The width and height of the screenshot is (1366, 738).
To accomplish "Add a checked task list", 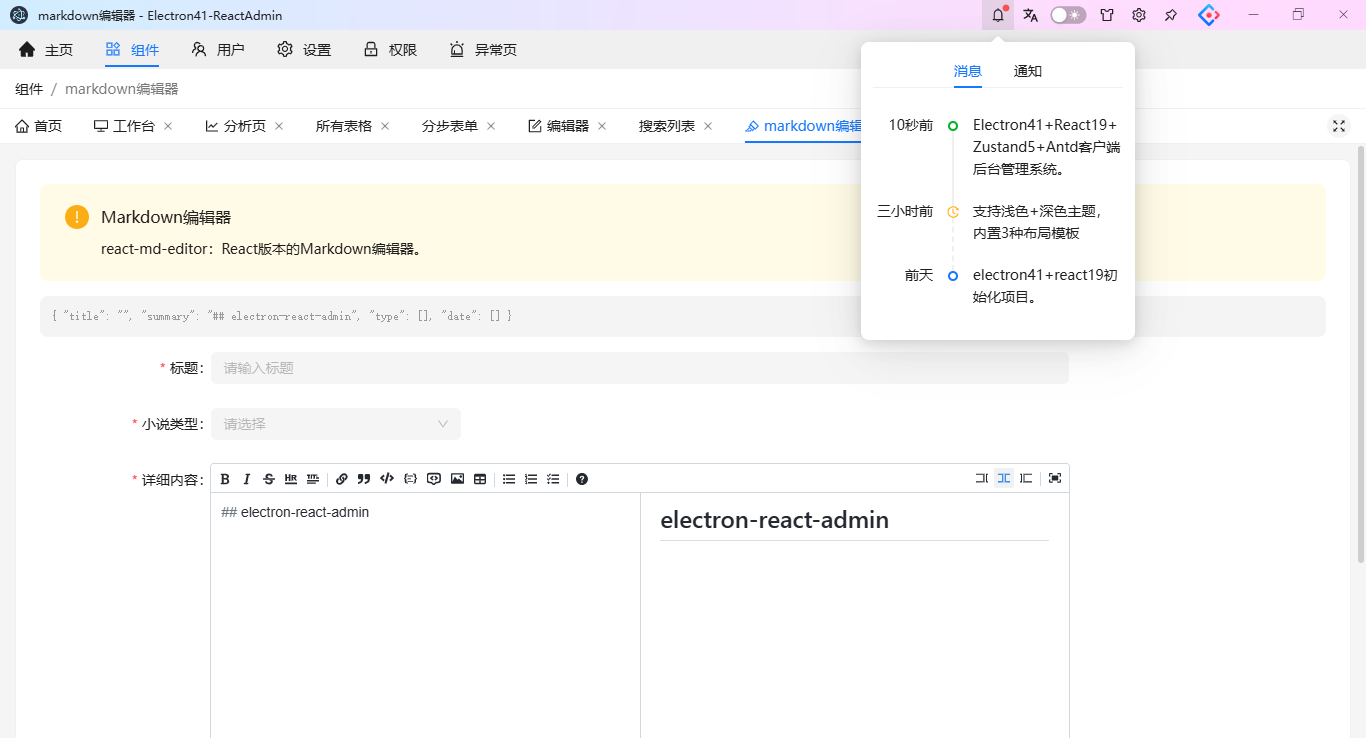I will pos(553,479).
